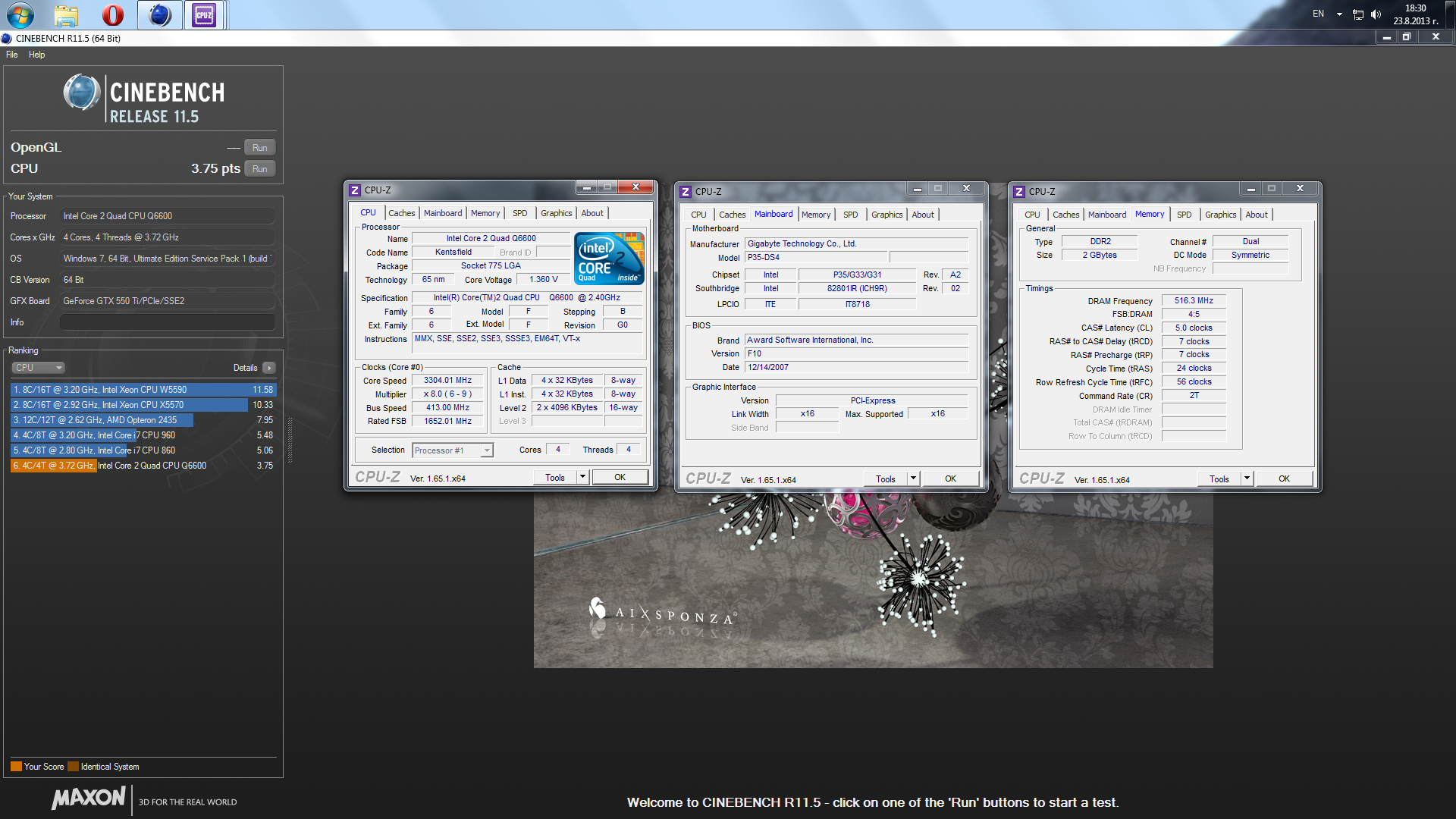1456x819 pixels.
Task: Select ranking entry Core 2 Quad Q6600
Action: pos(143,466)
